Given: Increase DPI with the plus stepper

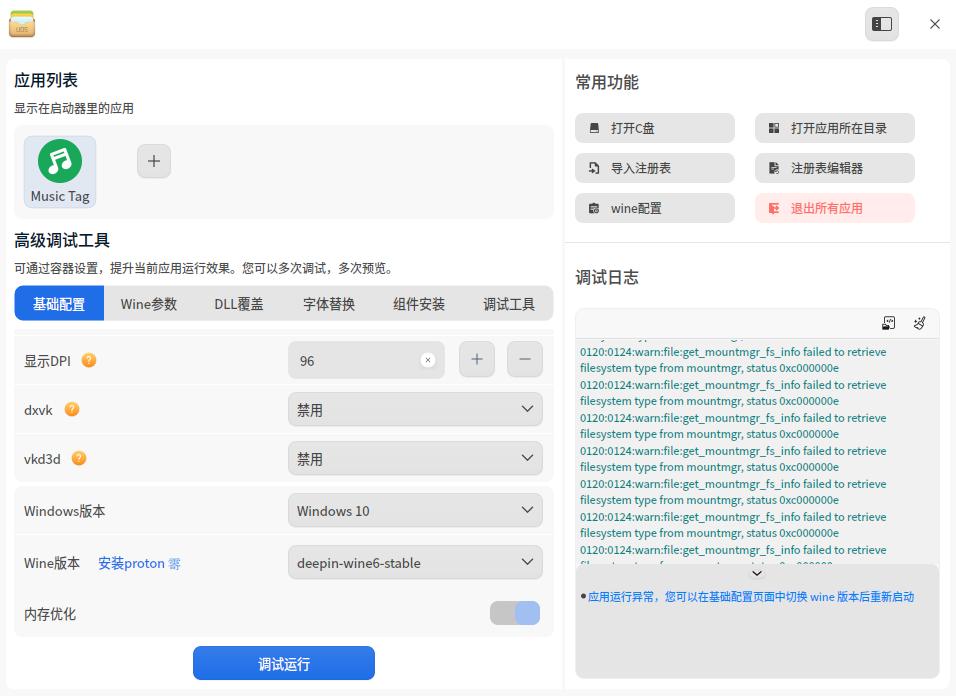Looking at the screenshot, I should (x=477, y=360).
